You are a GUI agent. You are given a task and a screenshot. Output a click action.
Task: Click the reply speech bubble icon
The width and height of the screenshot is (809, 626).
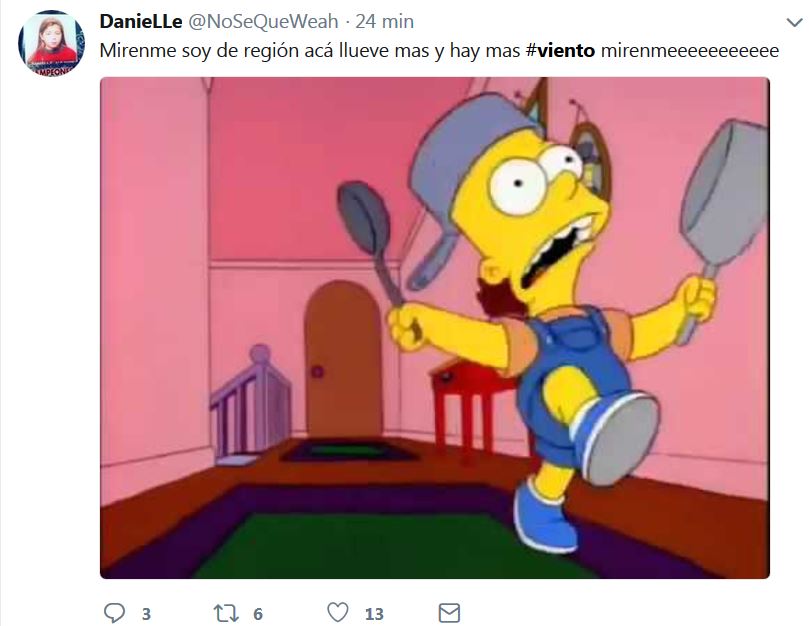click(114, 613)
